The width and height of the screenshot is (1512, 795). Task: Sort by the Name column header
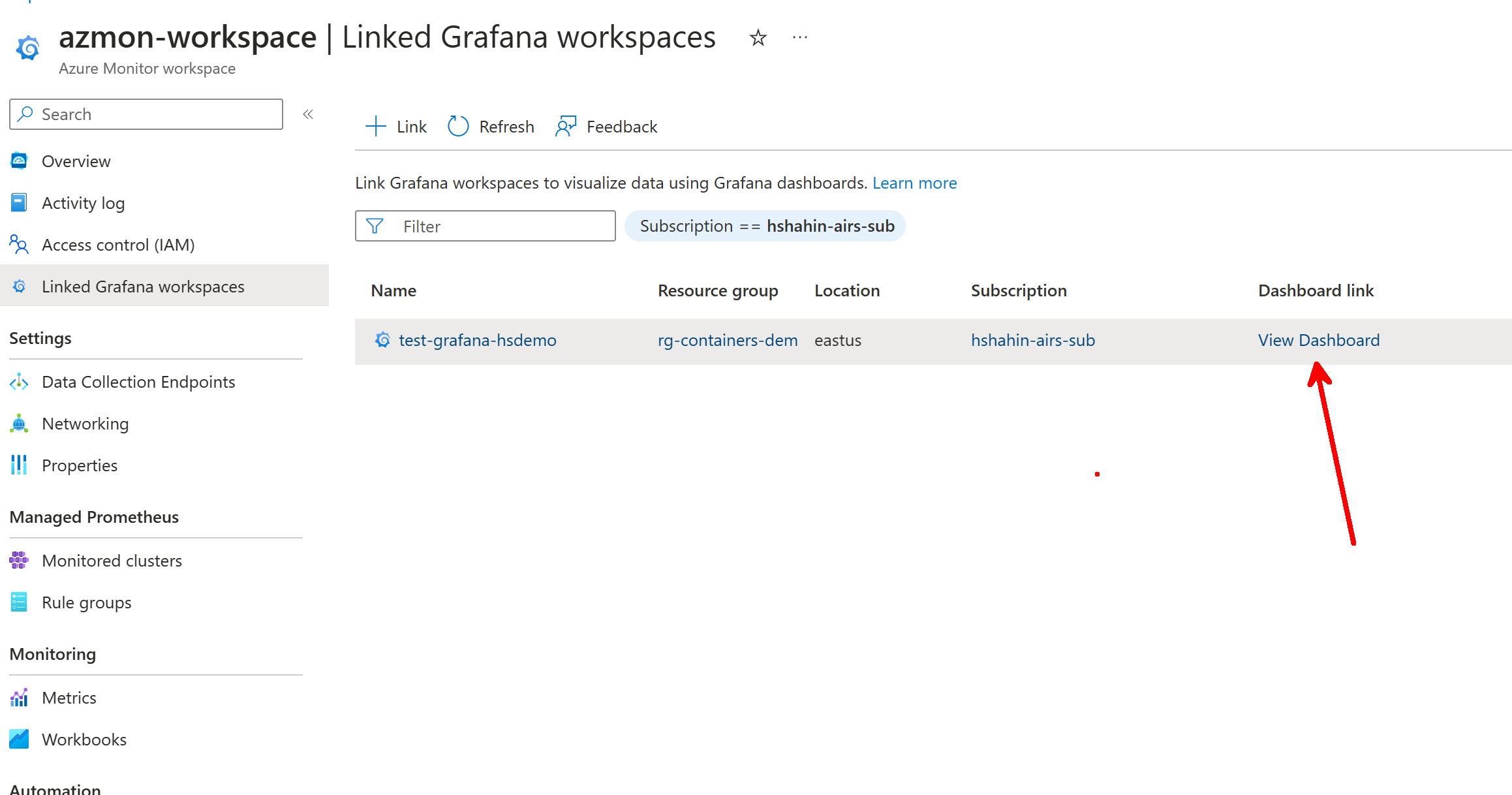[393, 290]
